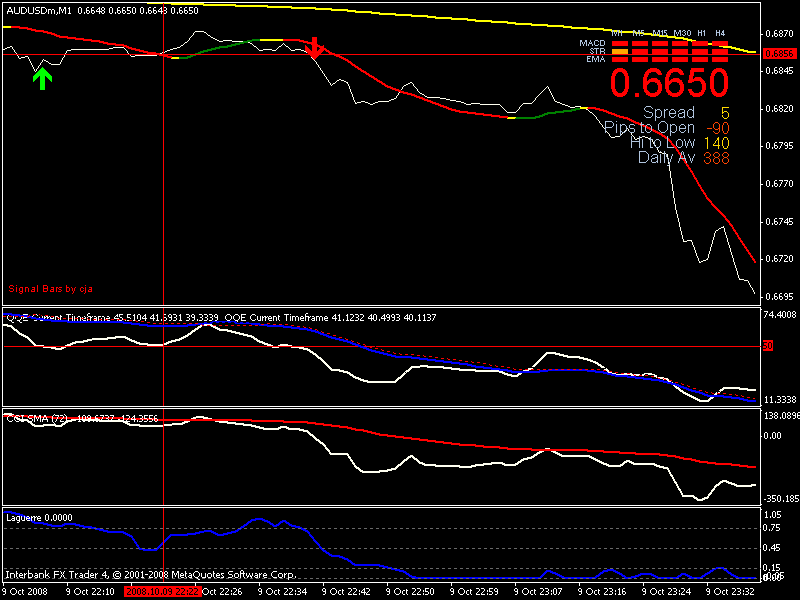Click the MACD signal bar under M5
Viewport: 800px width, 600px height.
pyautogui.click(x=640, y=44)
